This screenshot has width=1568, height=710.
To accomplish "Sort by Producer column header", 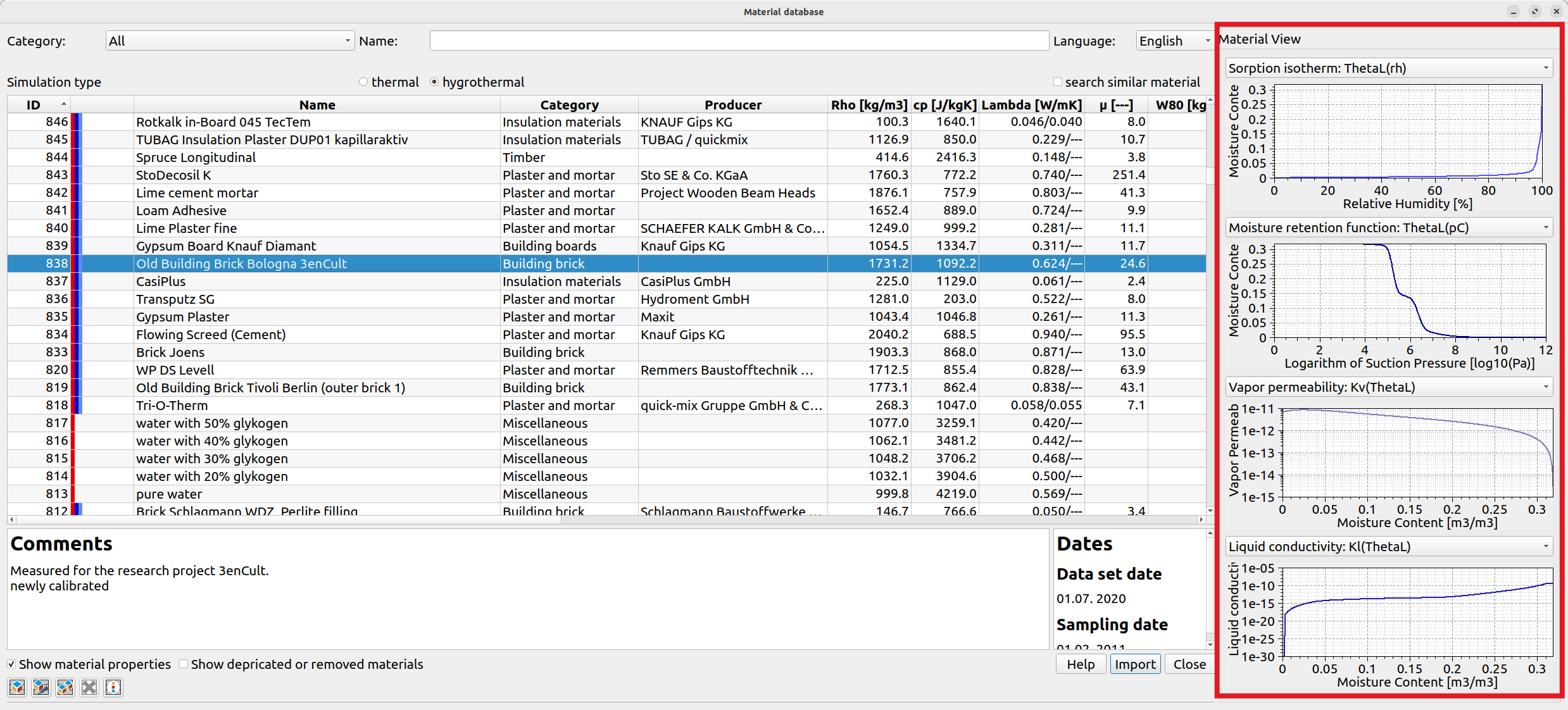I will [733, 104].
